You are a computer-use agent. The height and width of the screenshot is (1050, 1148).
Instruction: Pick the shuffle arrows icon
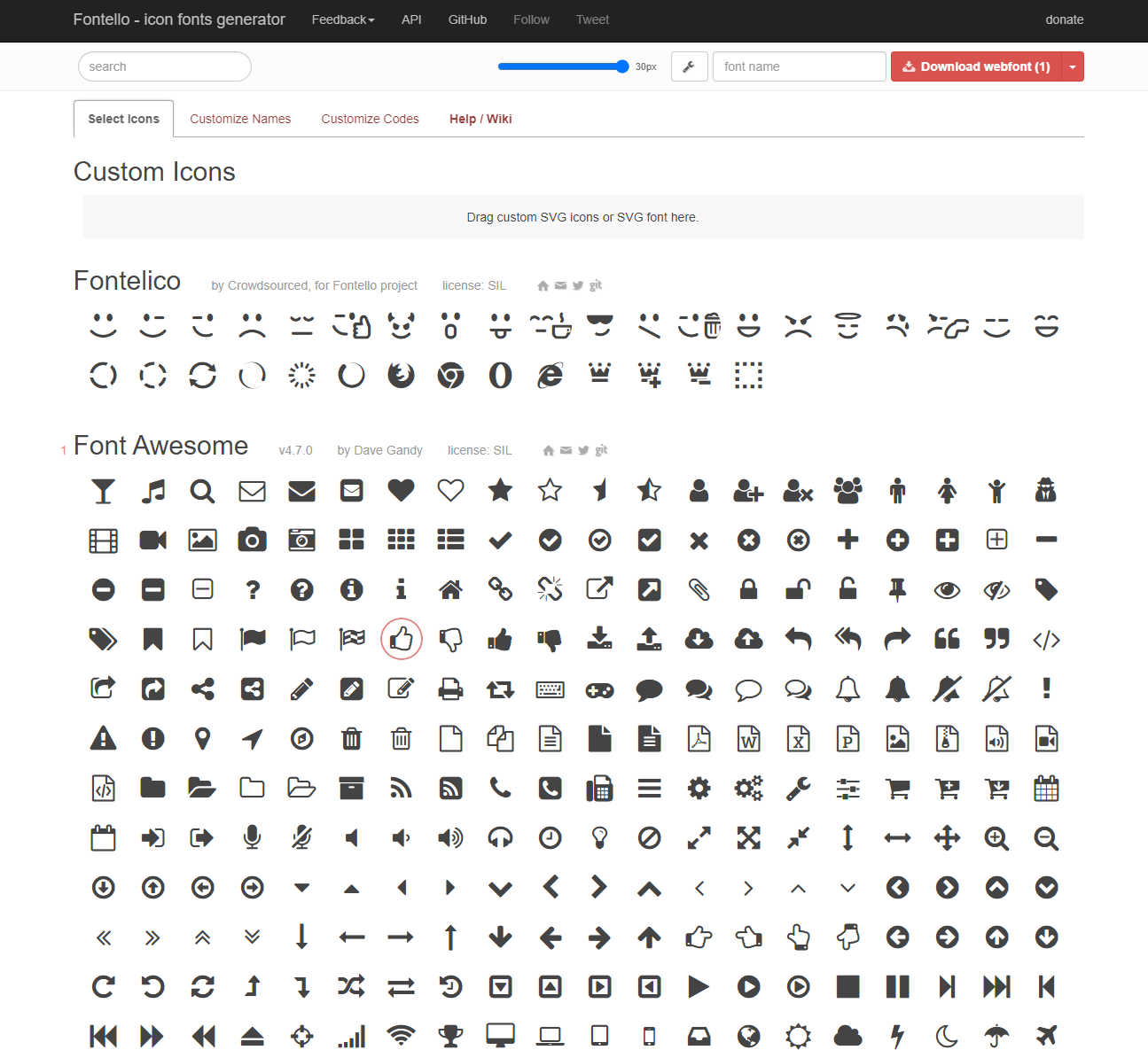[x=352, y=986]
